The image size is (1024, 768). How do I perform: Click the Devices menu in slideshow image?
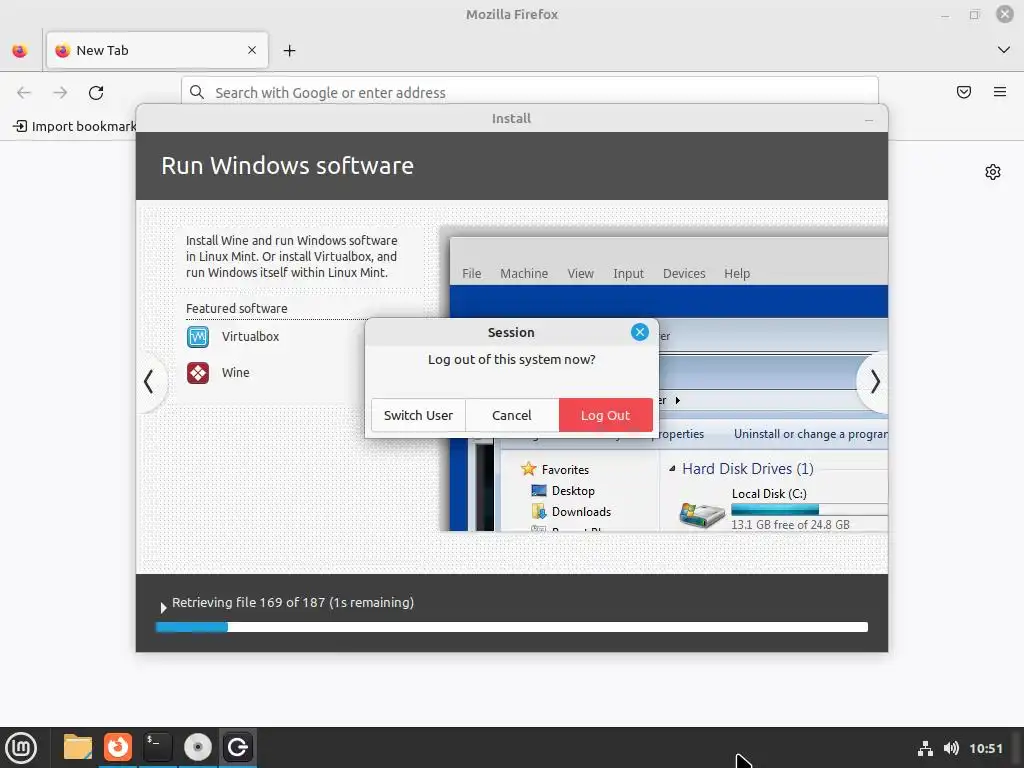pos(684,274)
